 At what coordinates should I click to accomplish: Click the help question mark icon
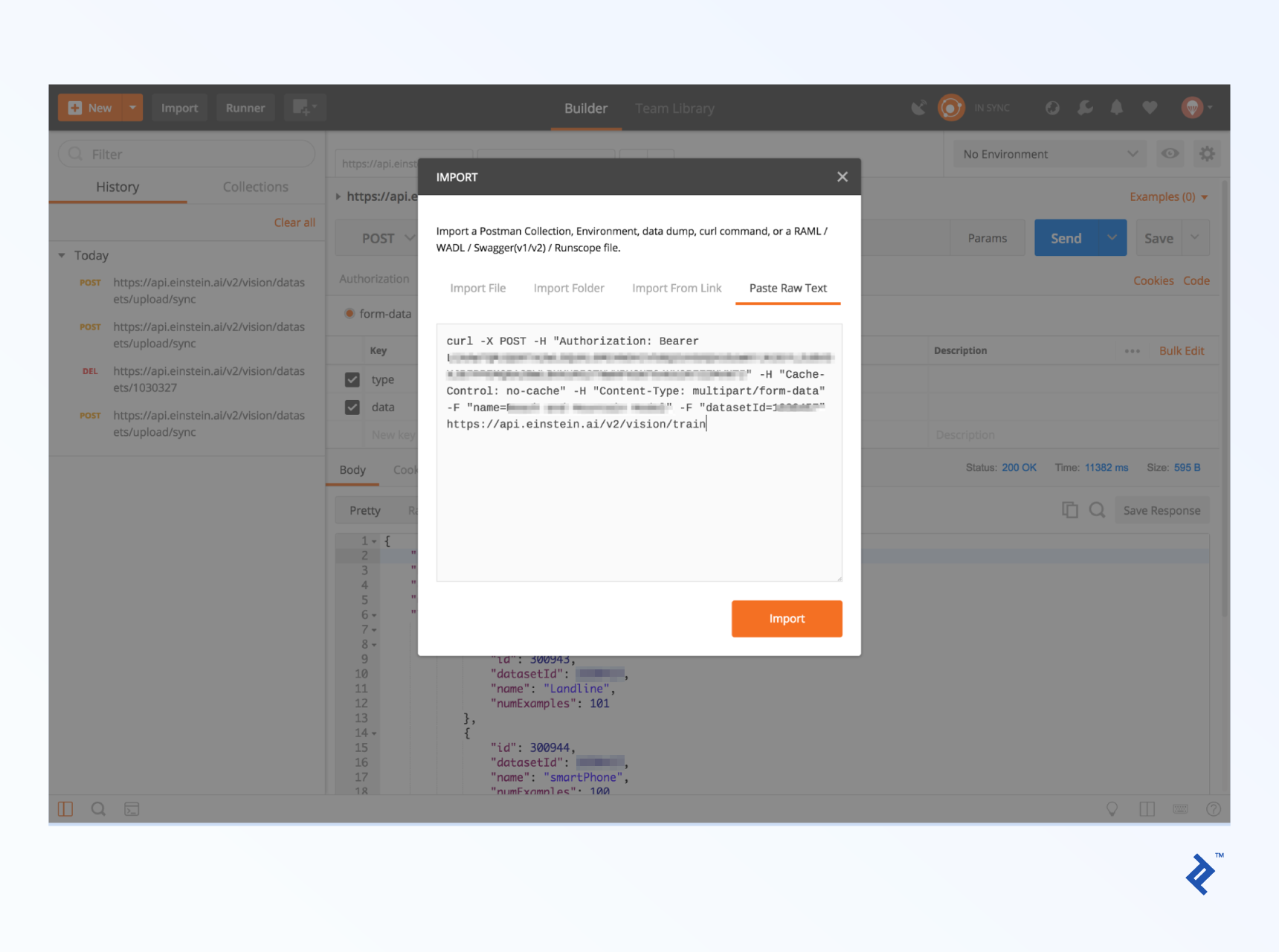pyautogui.click(x=1214, y=809)
